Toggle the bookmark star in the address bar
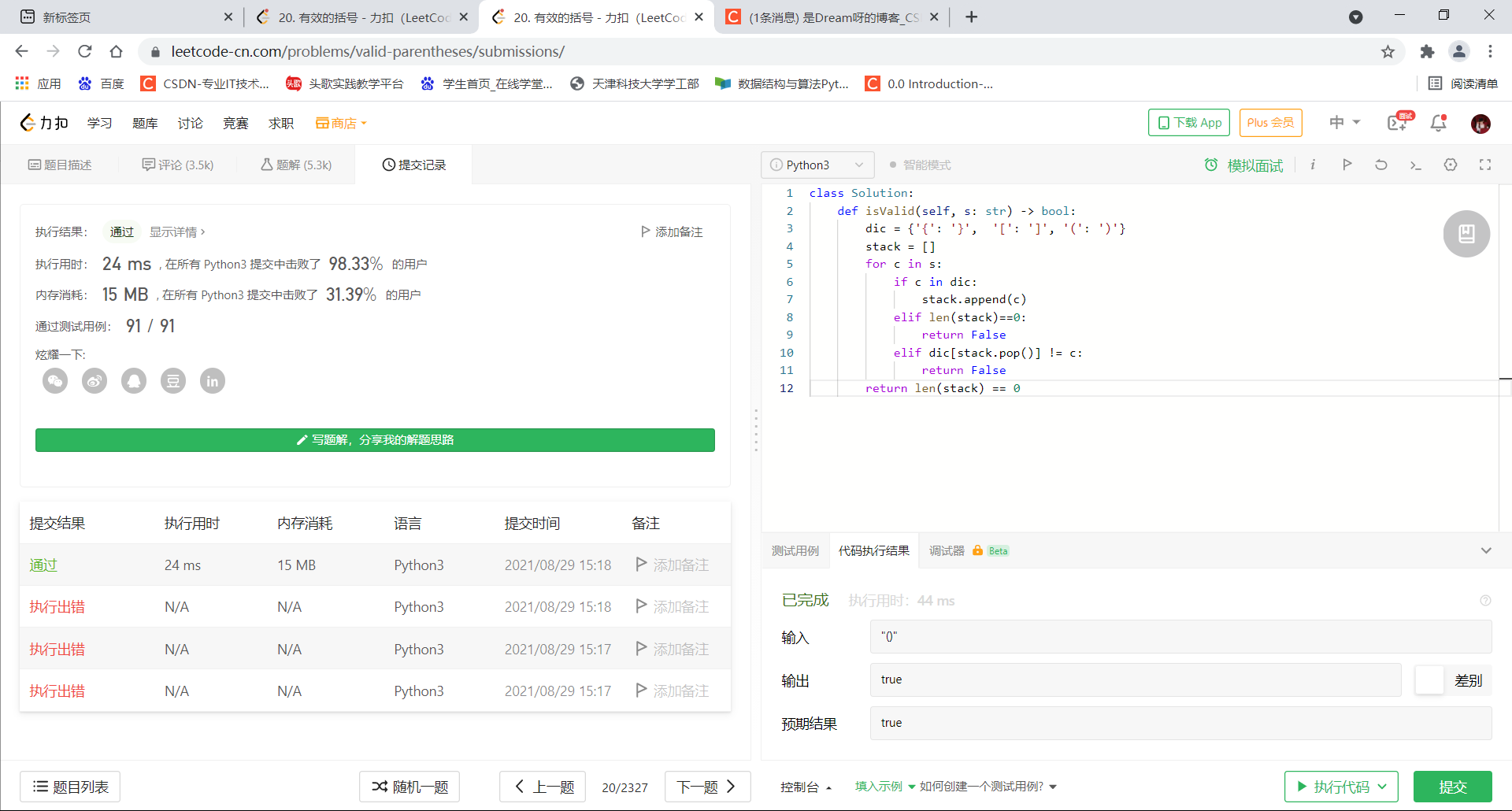This screenshot has width=1512, height=811. click(x=1388, y=52)
